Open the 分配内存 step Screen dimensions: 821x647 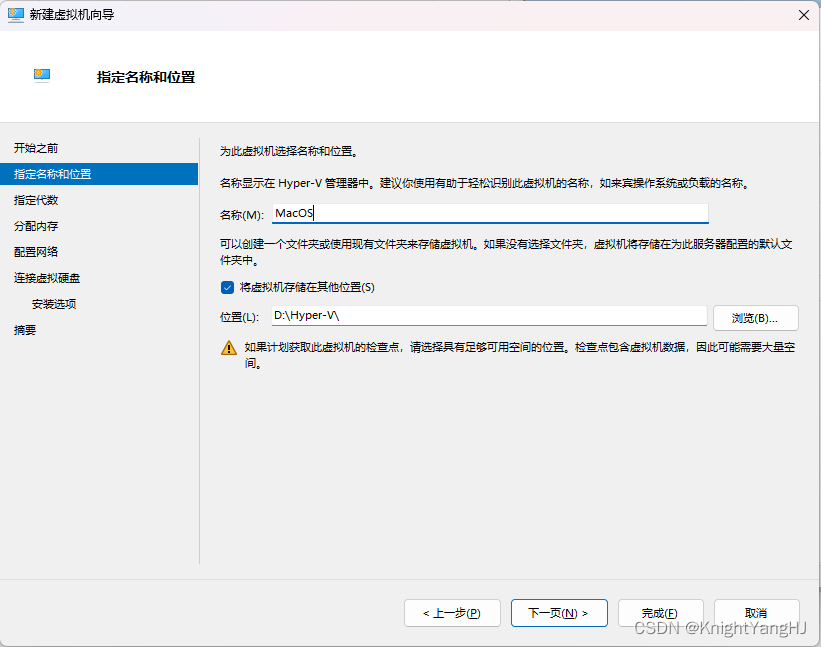click(x=36, y=226)
